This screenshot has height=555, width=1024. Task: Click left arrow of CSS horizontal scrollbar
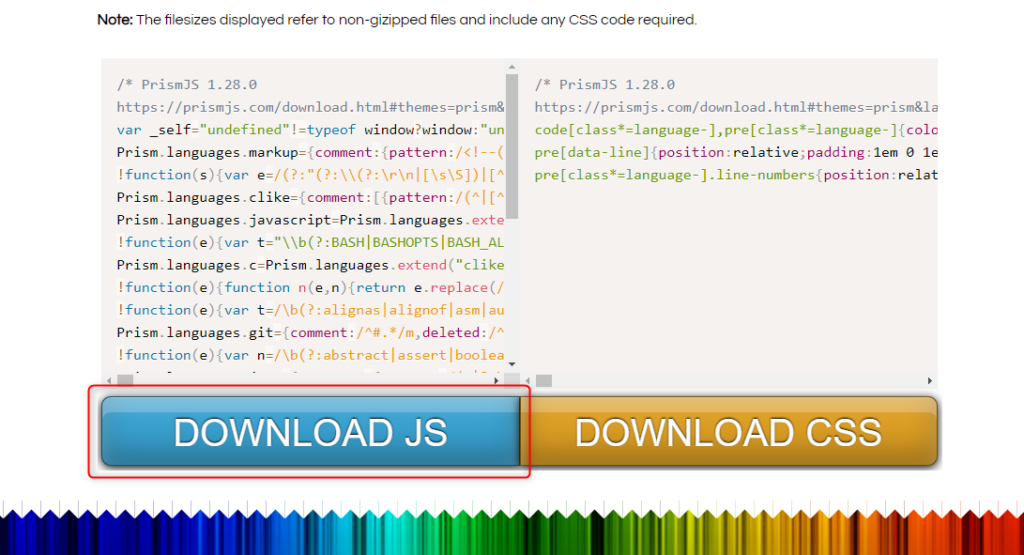tap(528, 381)
